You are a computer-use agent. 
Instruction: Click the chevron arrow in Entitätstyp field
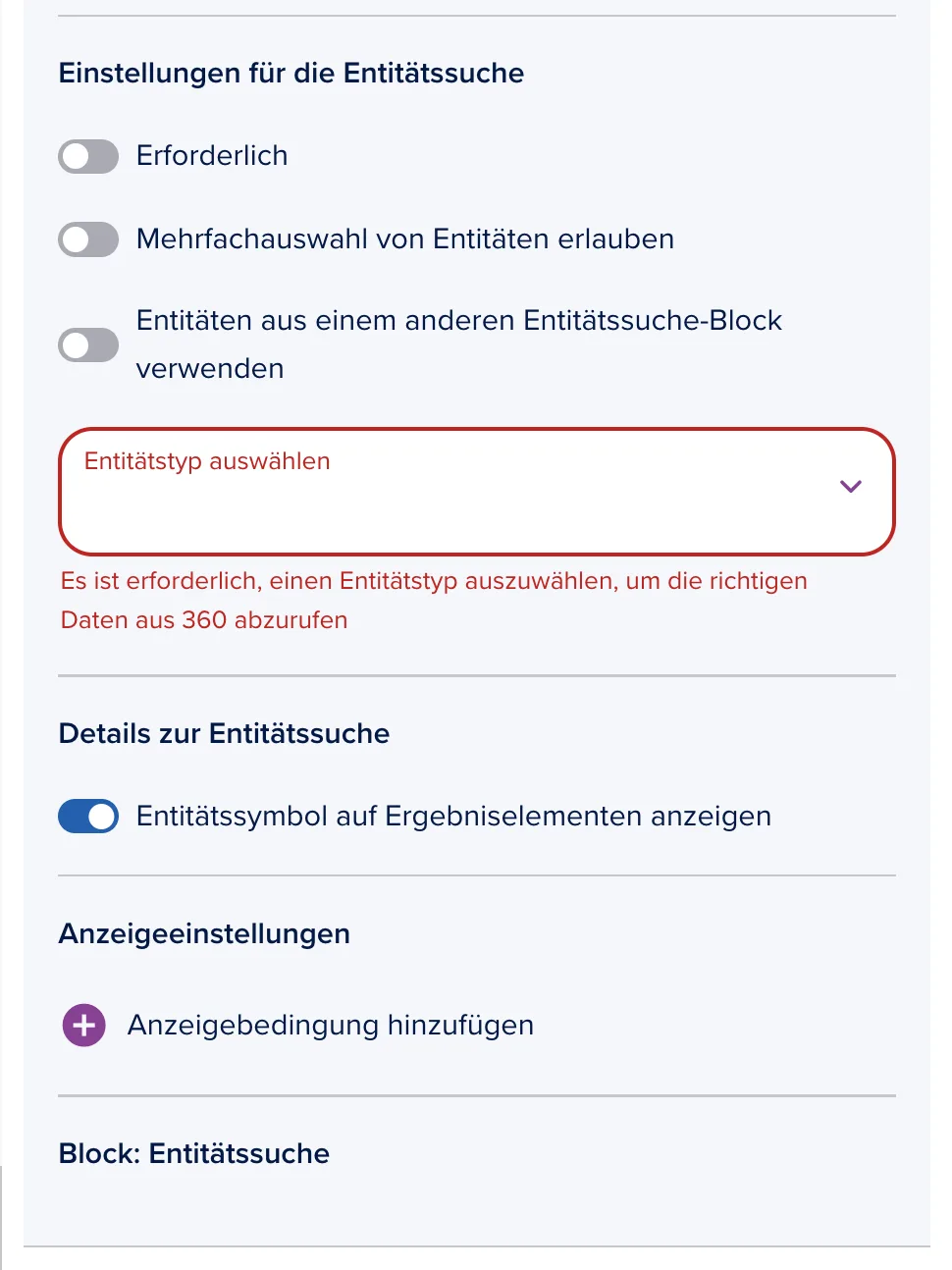click(x=851, y=486)
